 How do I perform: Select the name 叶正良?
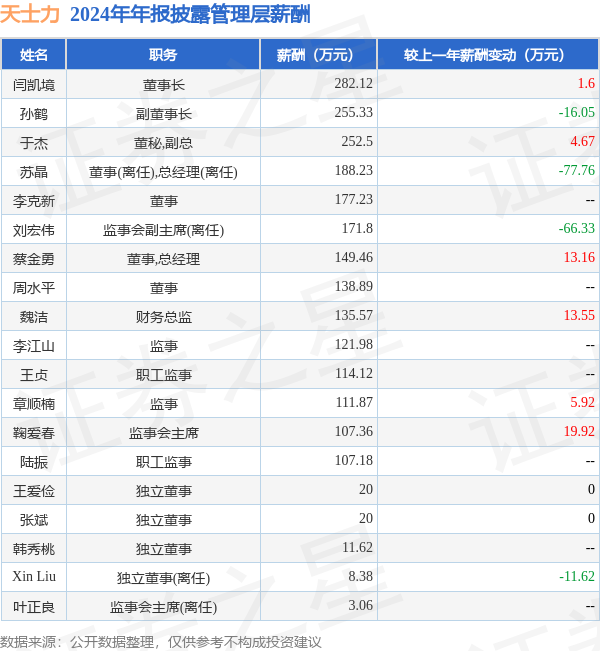[34, 607]
